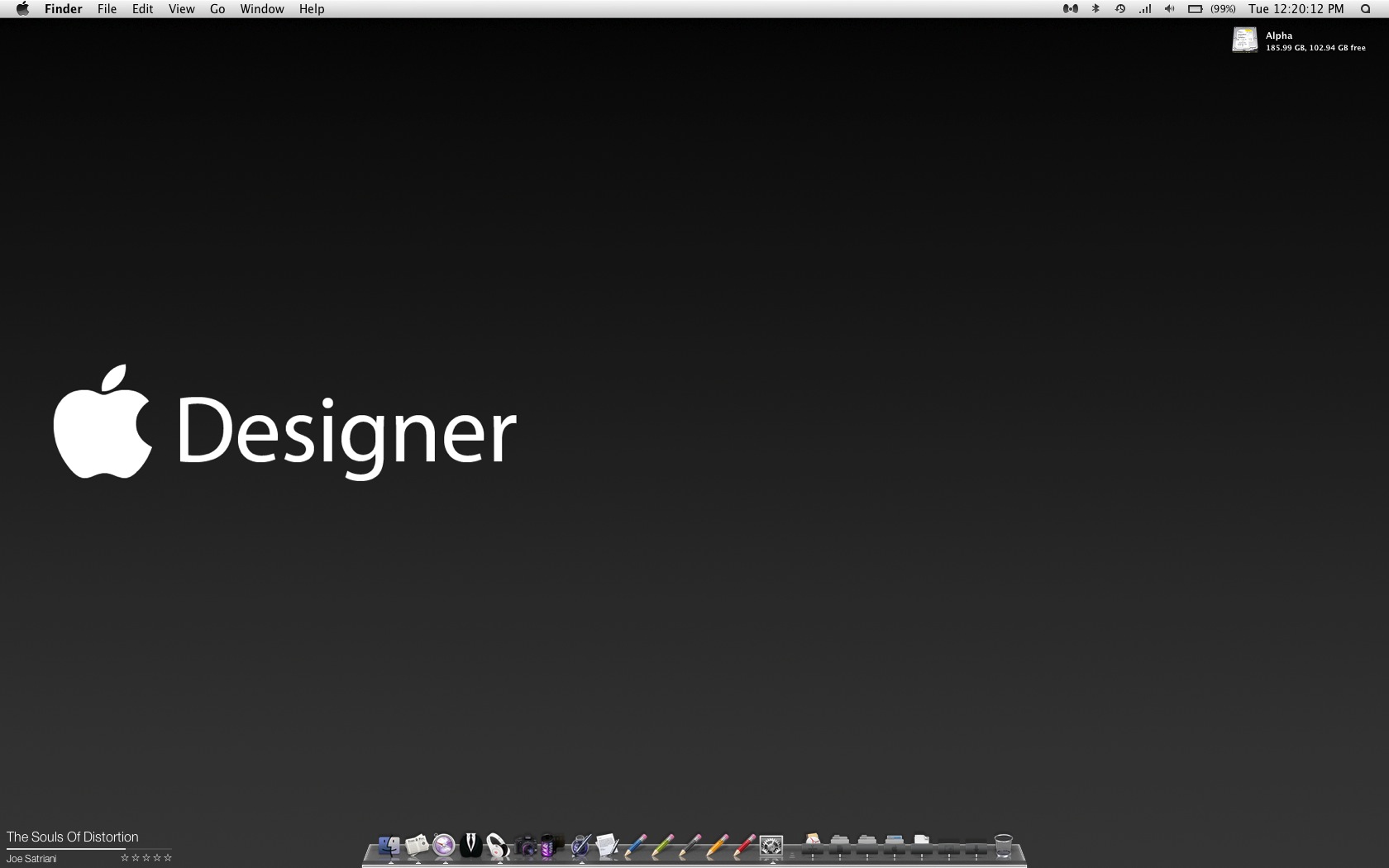This screenshot has height=868, width=1389.
Task: Open the Dock folder stack after Applications
Action: [x=840, y=846]
